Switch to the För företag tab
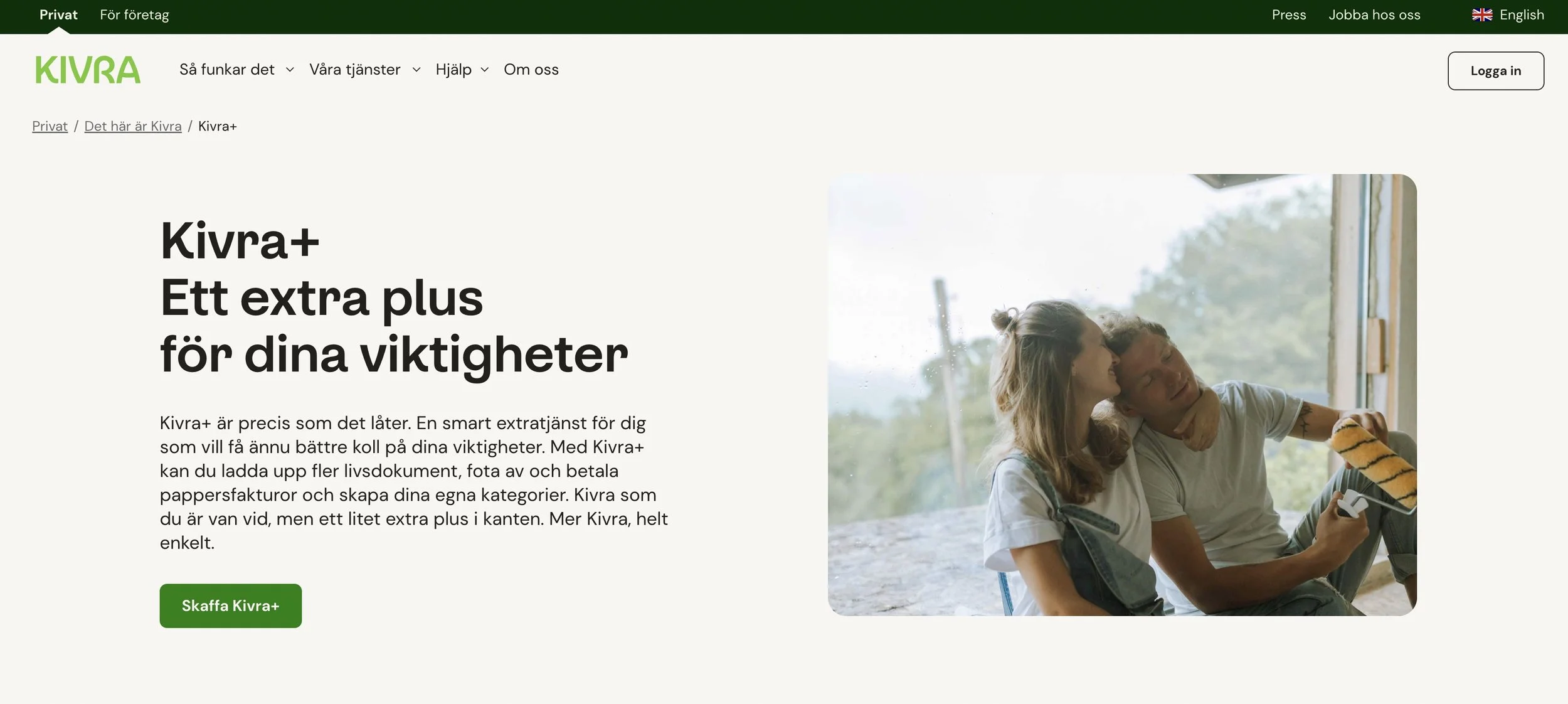Image resolution: width=1568 pixels, height=704 pixels. pyautogui.click(x=134, y=15)
